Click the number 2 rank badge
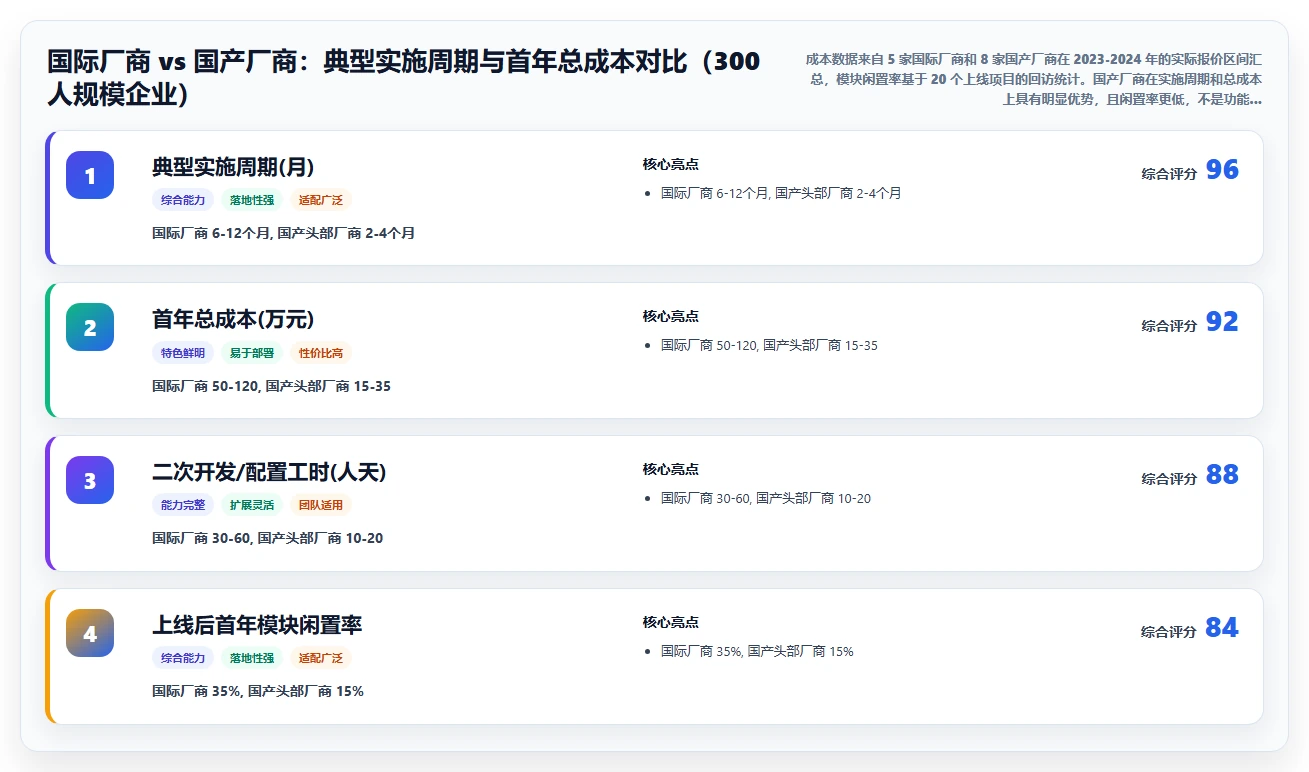This screenshot has width=1309, height=772. 90,327
